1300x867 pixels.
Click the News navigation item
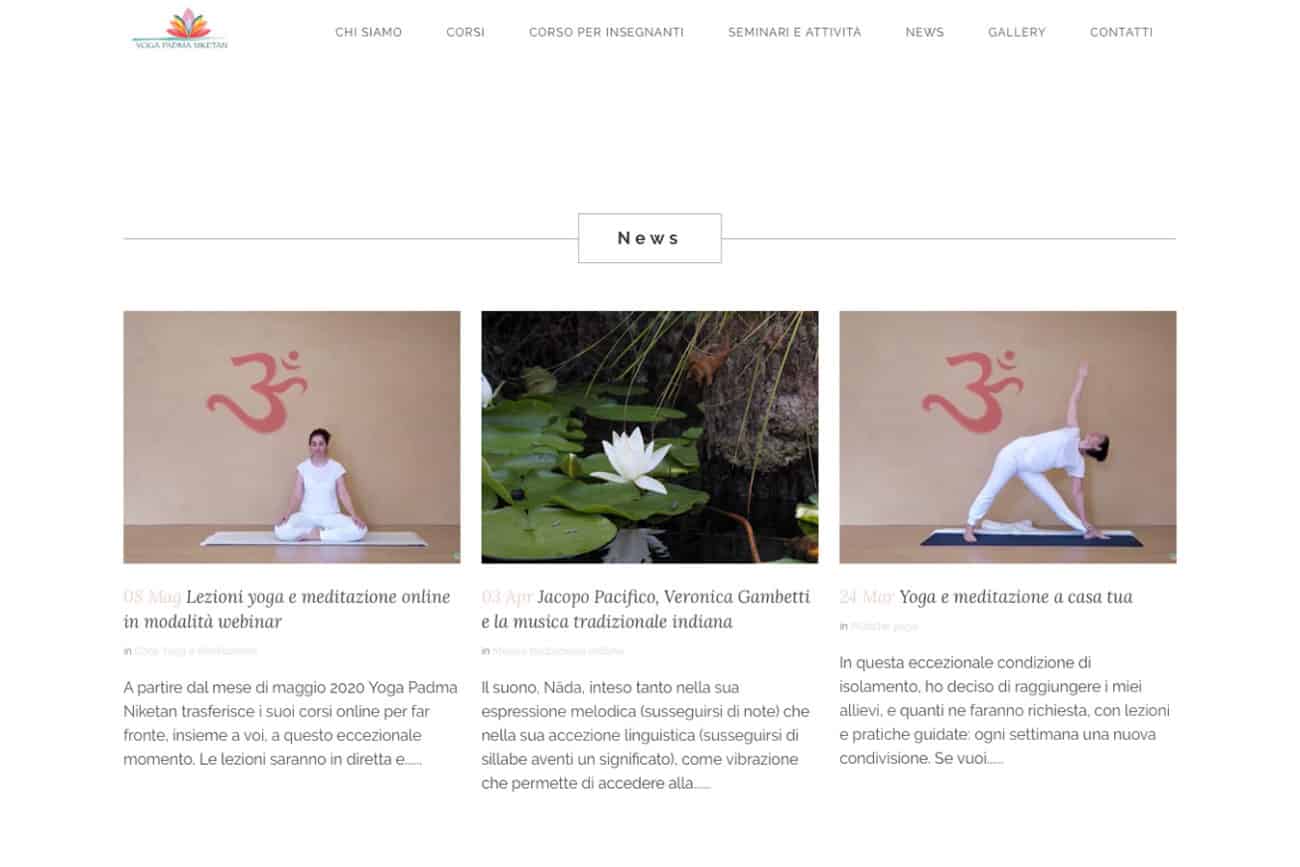click(924, 32)
